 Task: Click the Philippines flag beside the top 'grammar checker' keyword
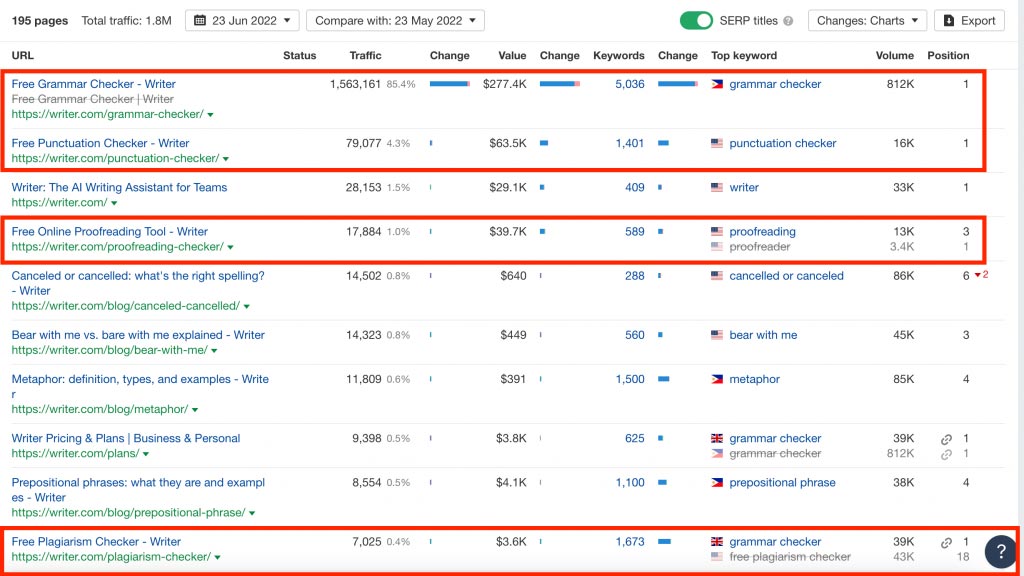click(x=717, y=84)
